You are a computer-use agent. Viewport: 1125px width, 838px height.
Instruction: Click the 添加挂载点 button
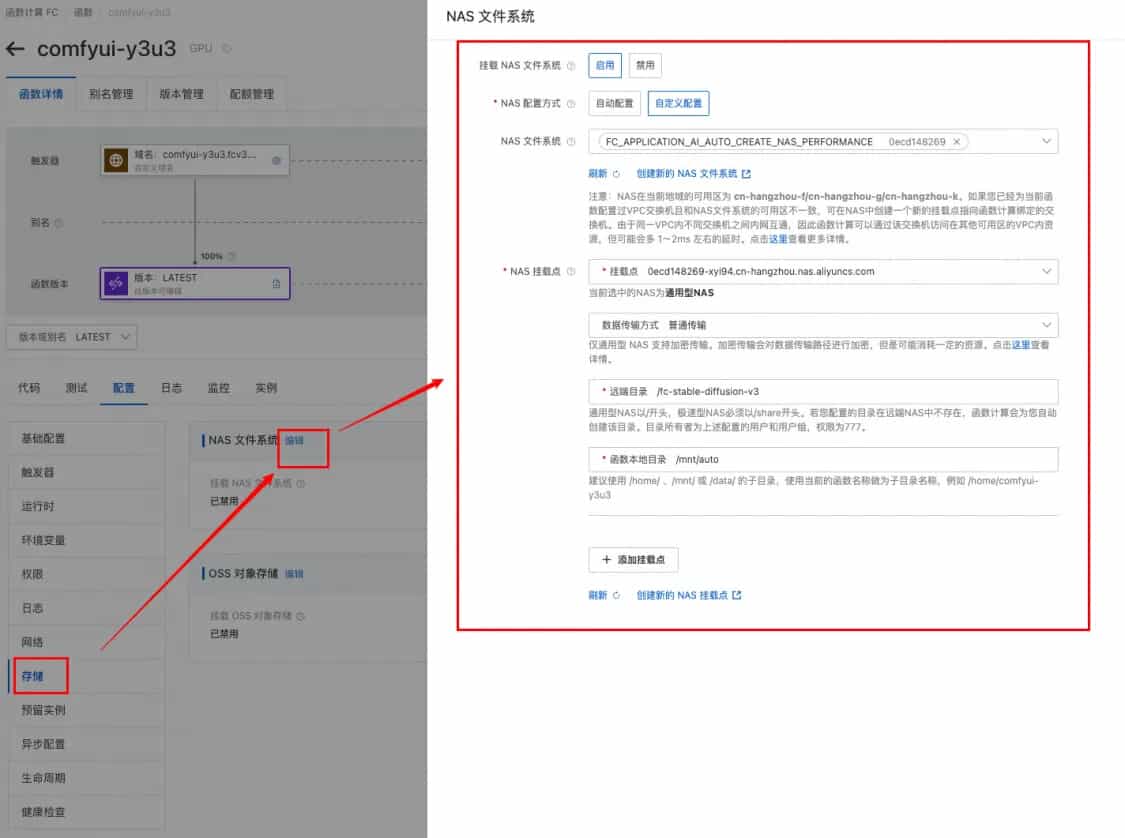click(633, 560)
